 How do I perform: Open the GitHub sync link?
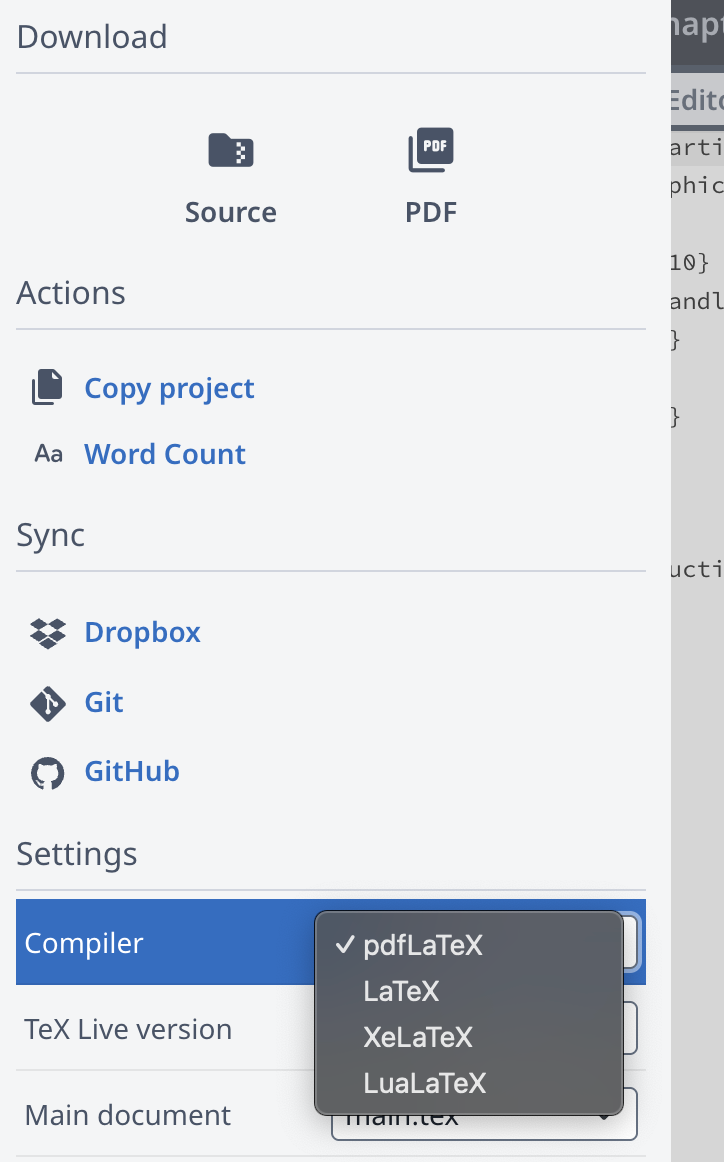(x=132, y=771)
